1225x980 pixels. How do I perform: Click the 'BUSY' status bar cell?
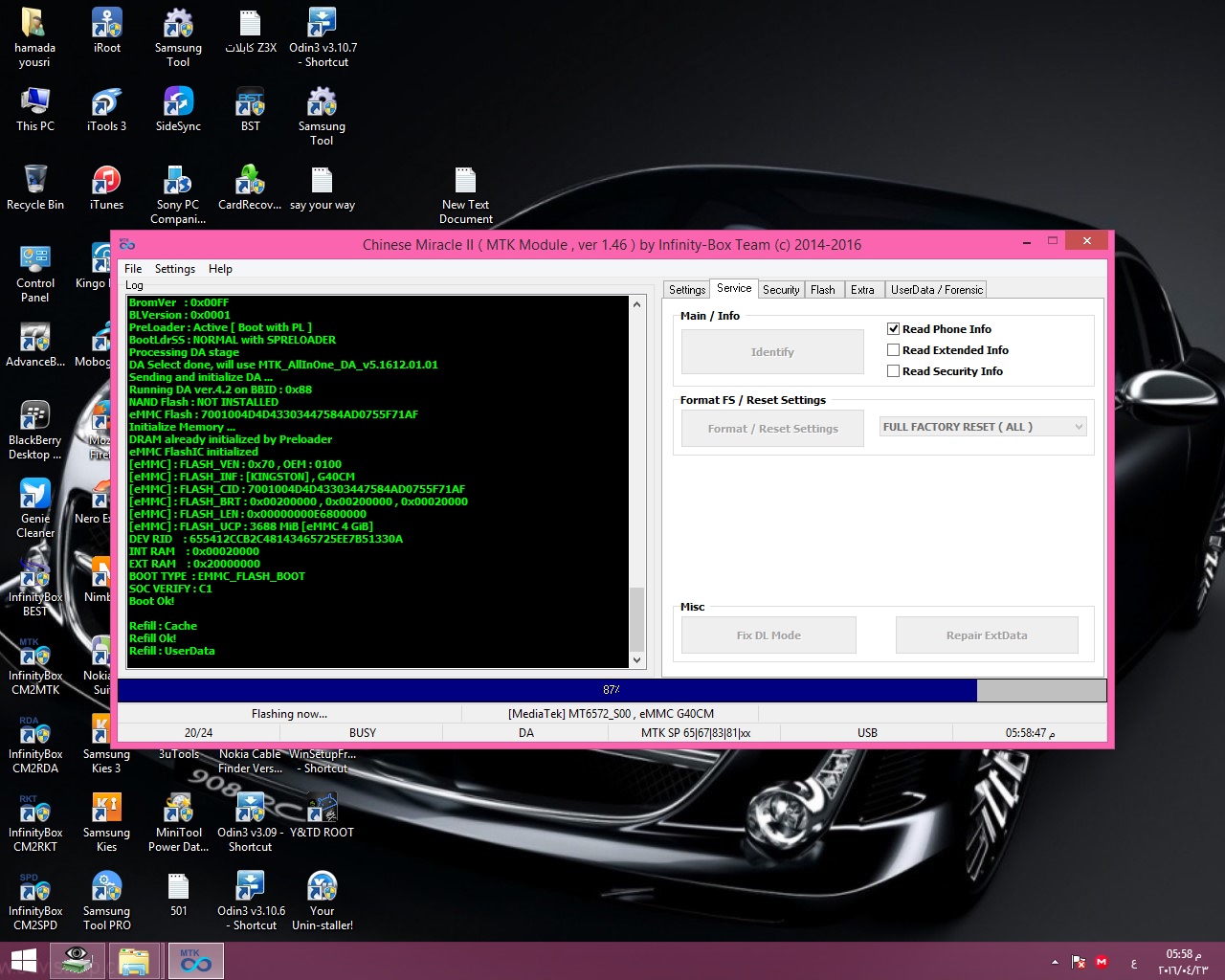pos(363,733)
